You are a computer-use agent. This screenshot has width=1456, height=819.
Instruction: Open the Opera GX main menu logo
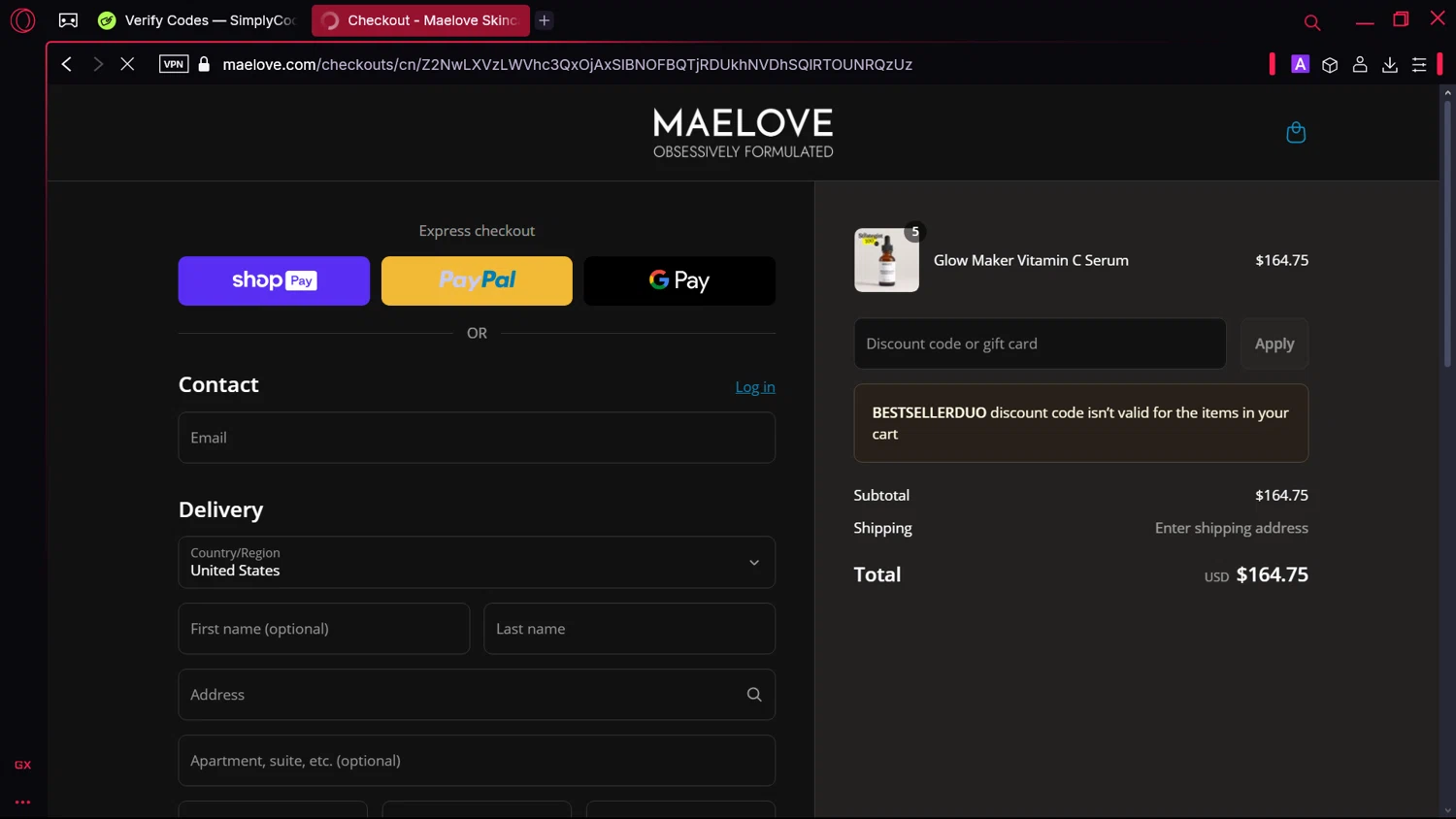22,19
